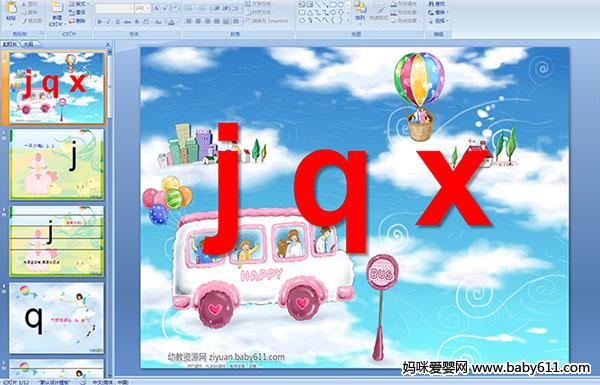Align text right in the paragraph group

pos(207,21)
